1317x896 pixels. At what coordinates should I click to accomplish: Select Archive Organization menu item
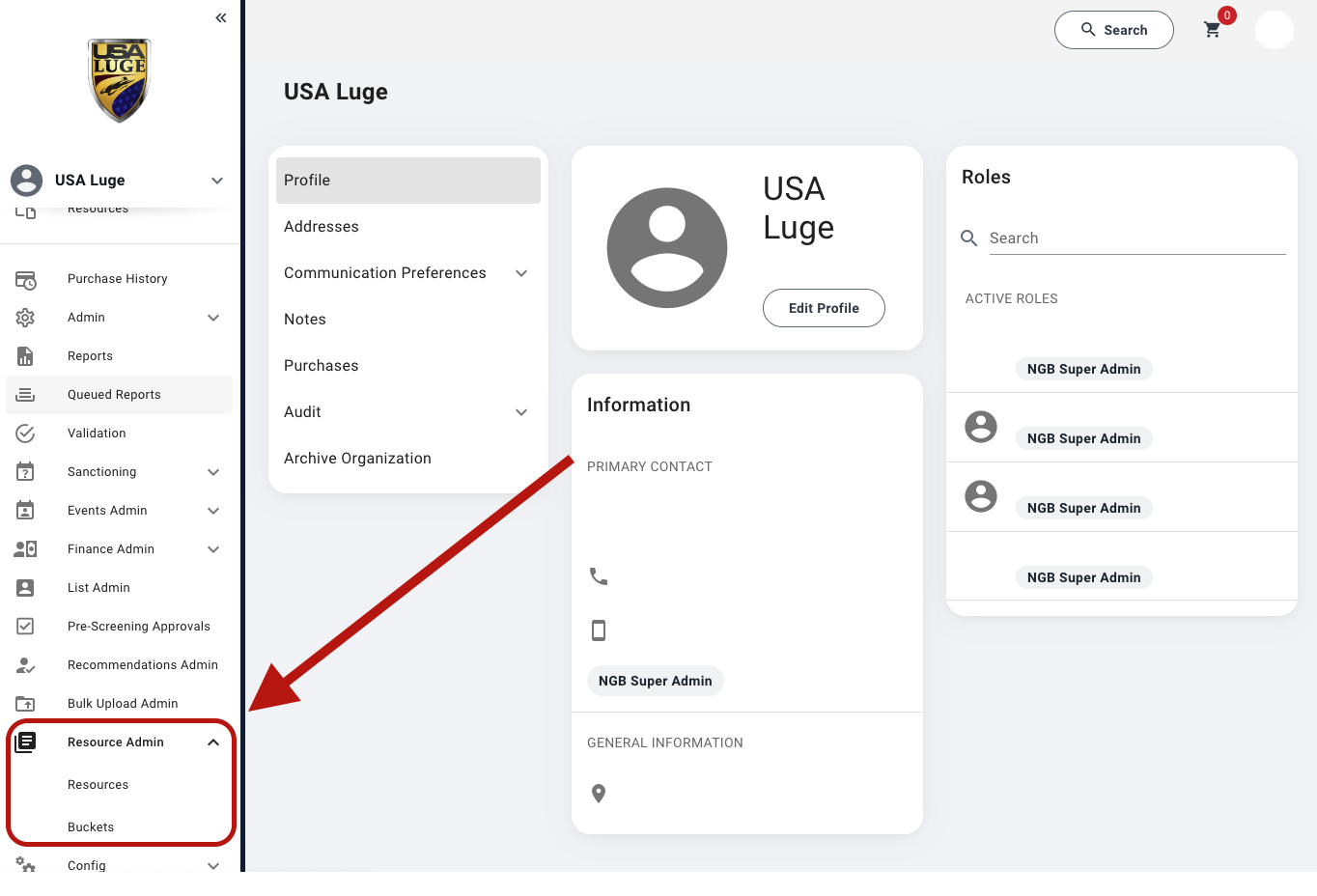[x=408, y=459]
